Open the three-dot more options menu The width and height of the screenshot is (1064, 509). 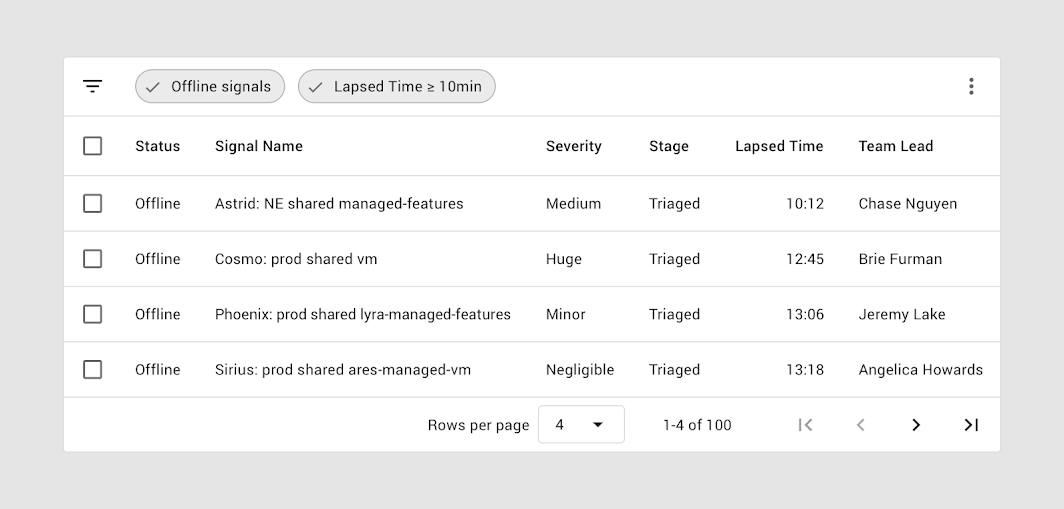pos(971,86)
